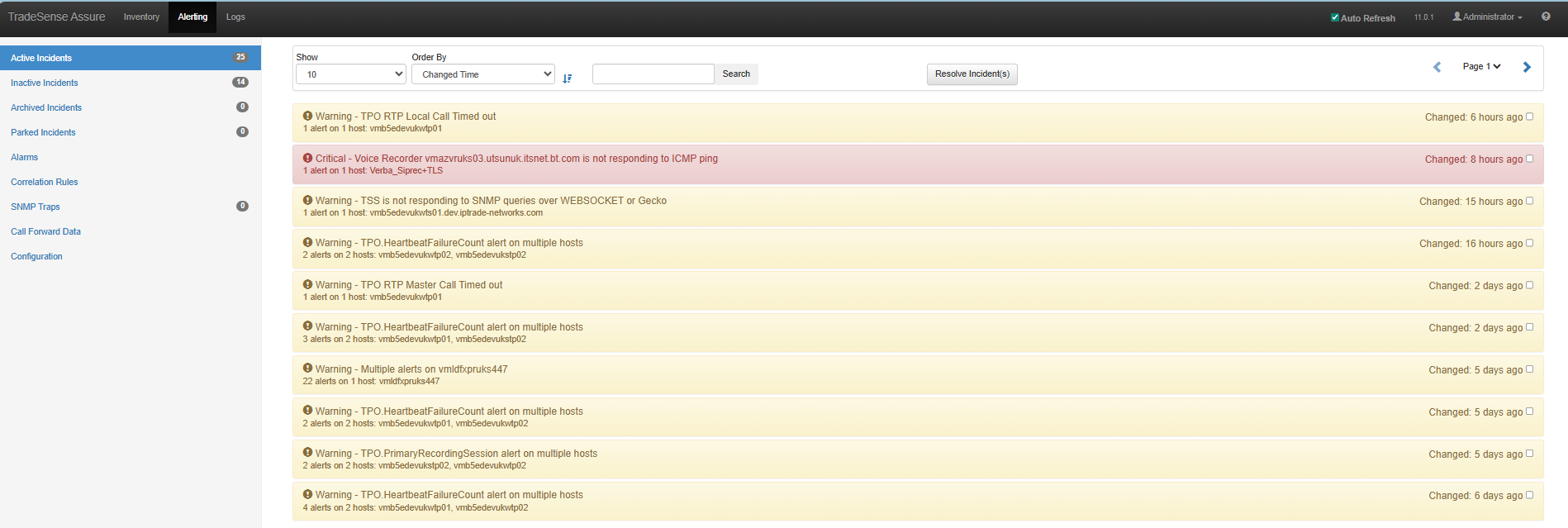Click the Resolve Incident(s) button
The width and height of the screenshot is (1568, 528).
point(972,74)
